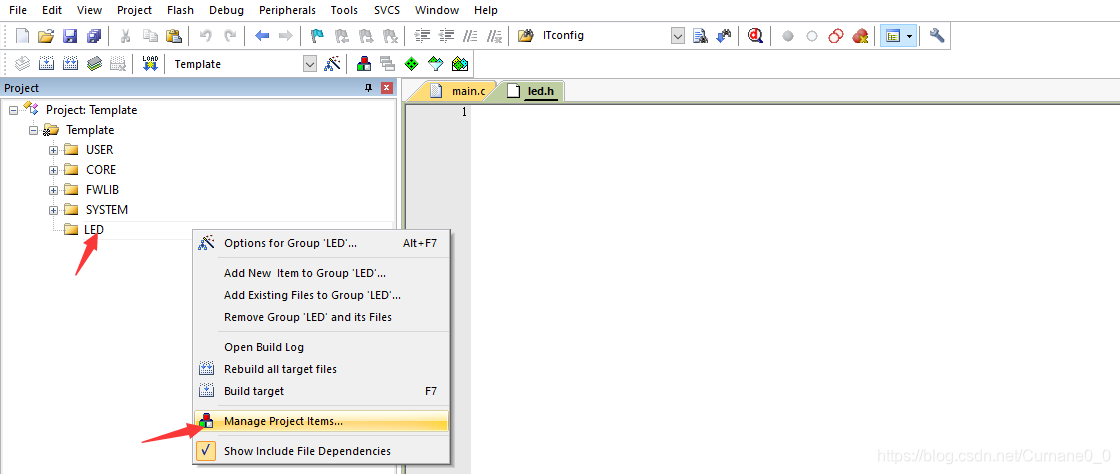
Task: Click the Save All icon
Action: (x=94, y=36)
